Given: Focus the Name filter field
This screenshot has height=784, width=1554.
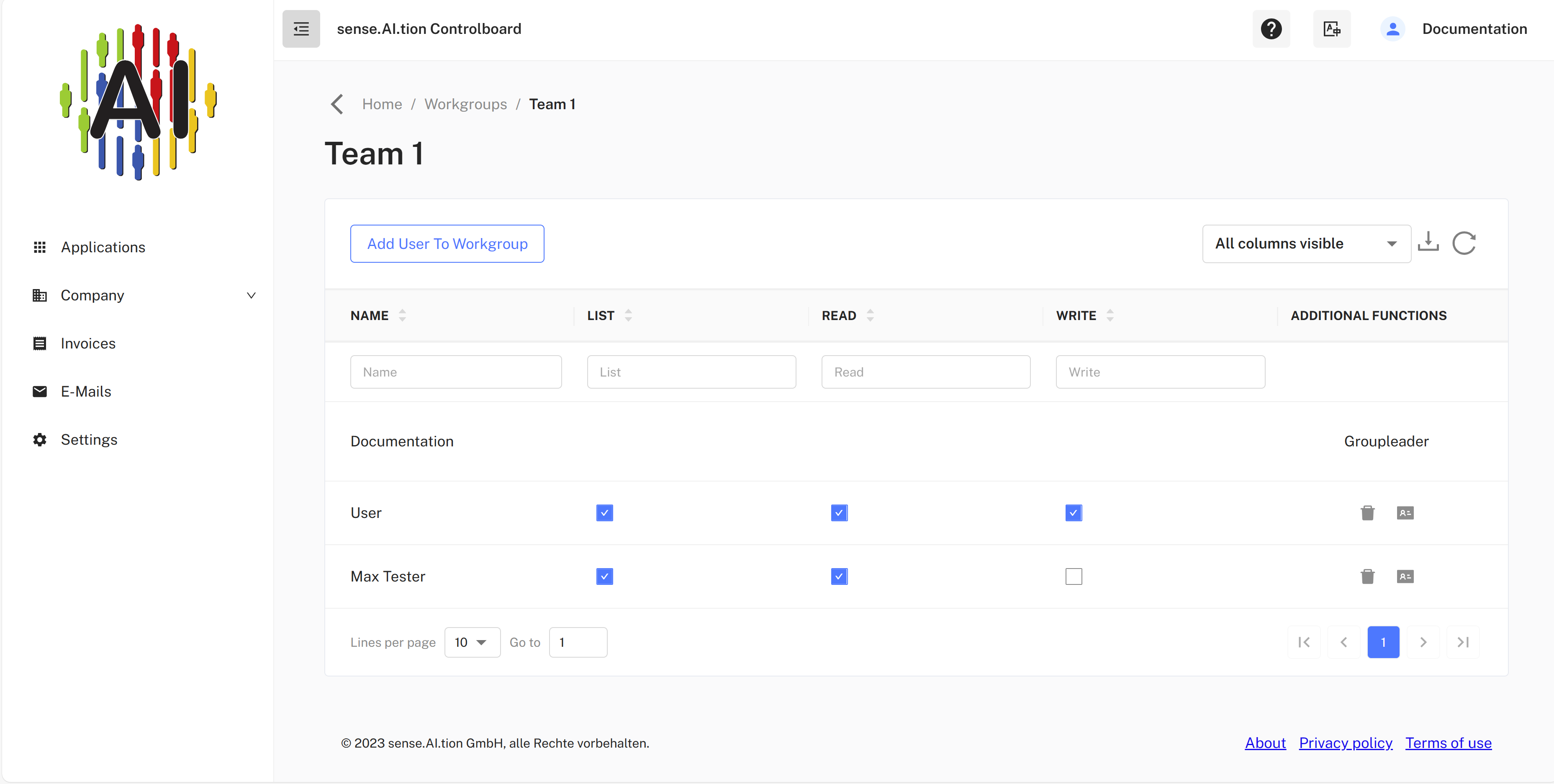Looking at the screenshot, I should [455, 372].
